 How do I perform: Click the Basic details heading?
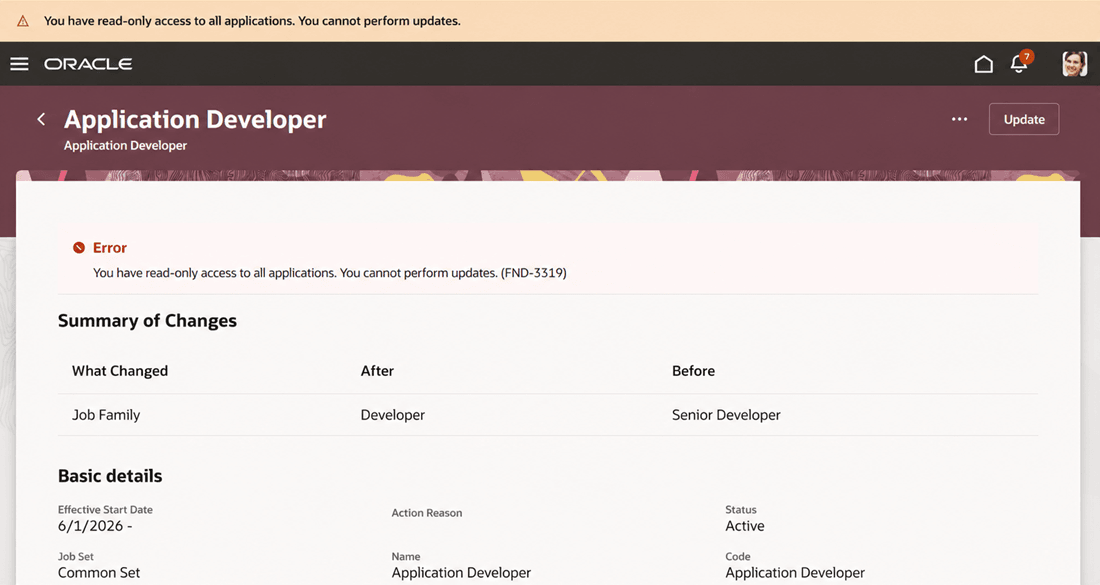point(110,476)
